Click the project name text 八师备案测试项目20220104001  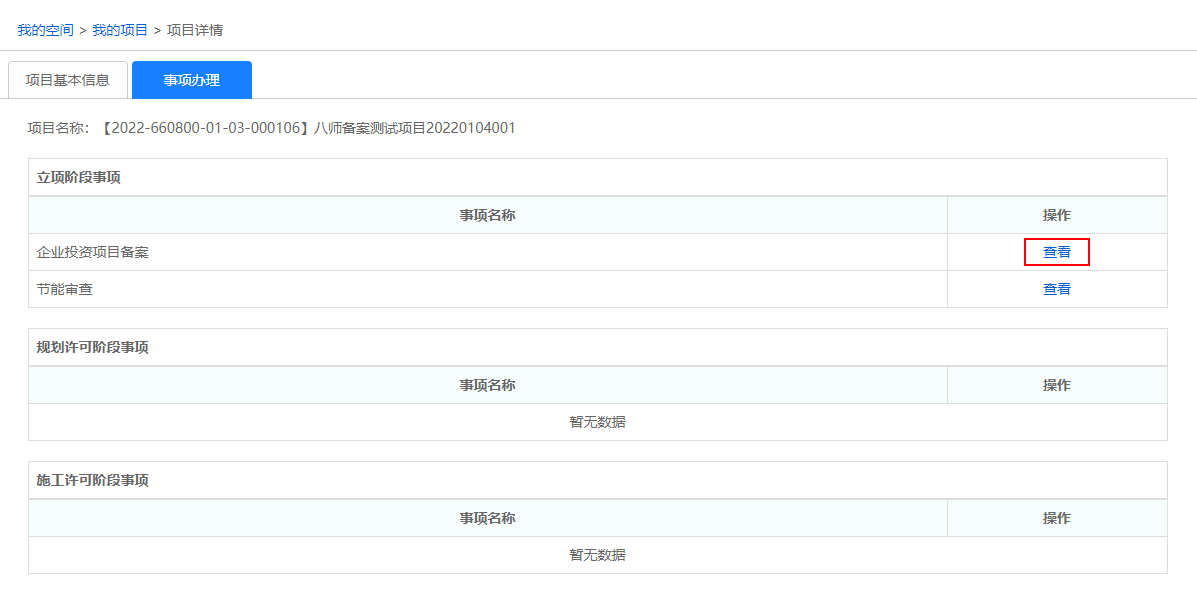click(414, 128)
